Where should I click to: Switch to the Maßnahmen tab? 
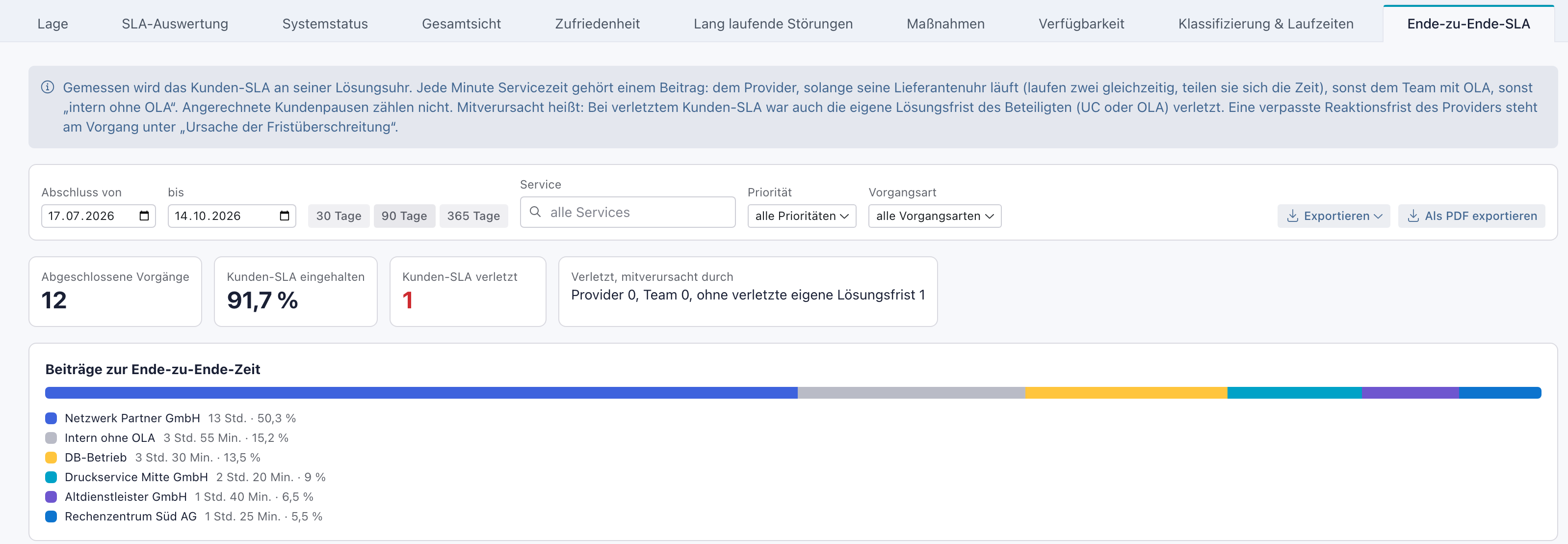tap(945, 23)
